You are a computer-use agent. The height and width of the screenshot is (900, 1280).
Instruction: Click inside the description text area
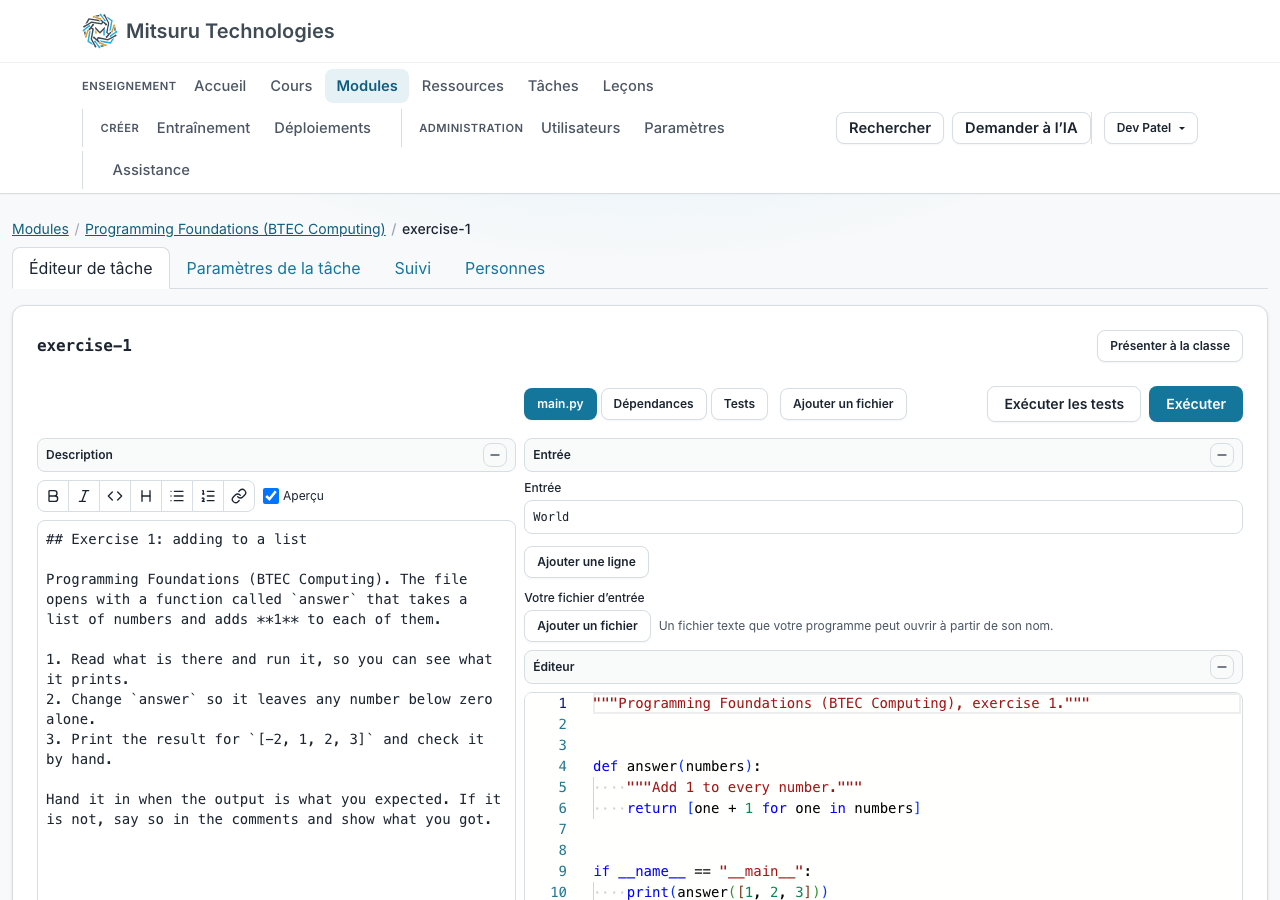[276, 710]
